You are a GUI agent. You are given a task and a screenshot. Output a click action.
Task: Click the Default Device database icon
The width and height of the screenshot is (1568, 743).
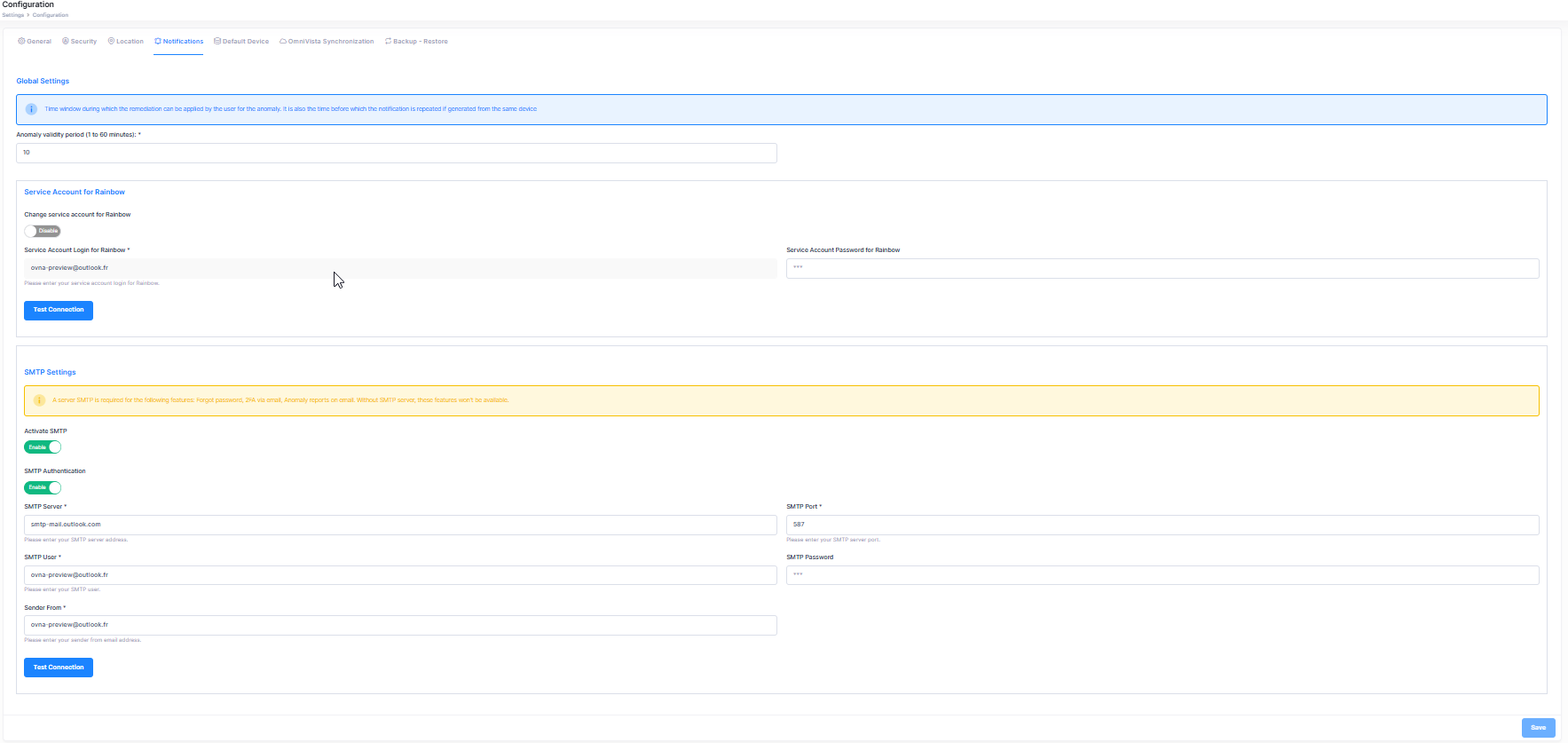point(217,41)
